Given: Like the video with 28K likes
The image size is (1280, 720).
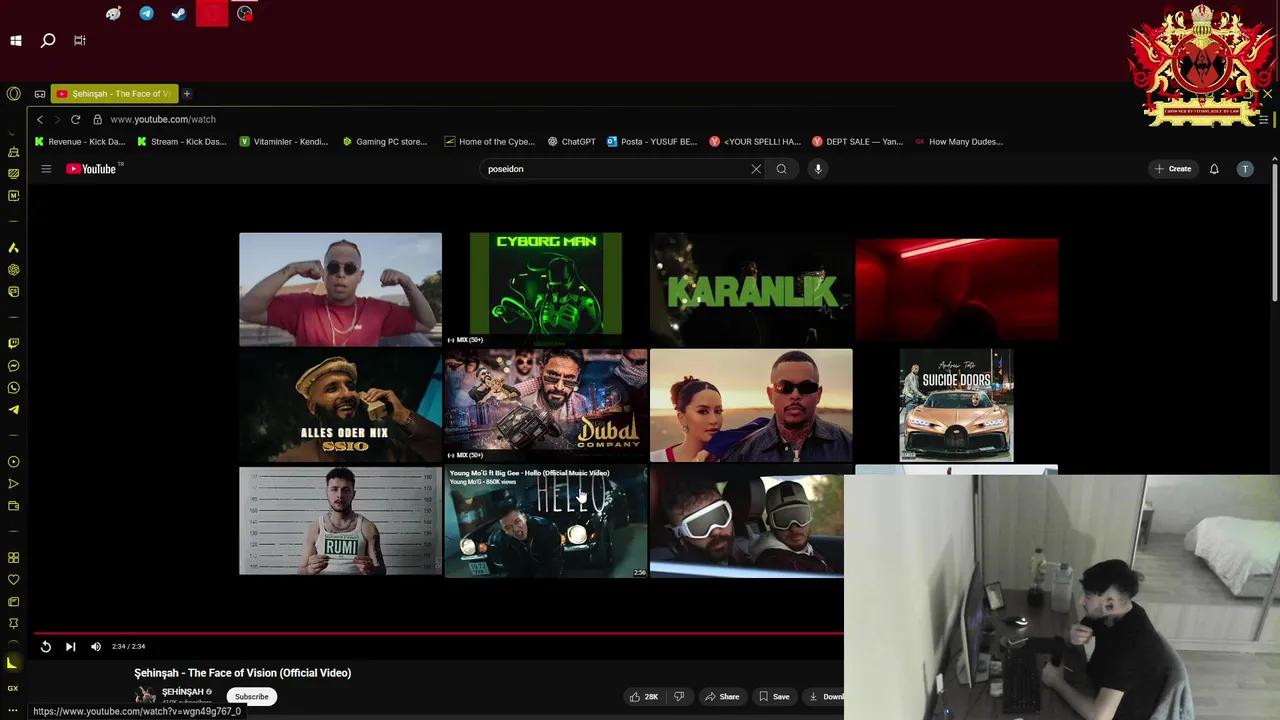Looking at the screenshot, I should 643,696.
